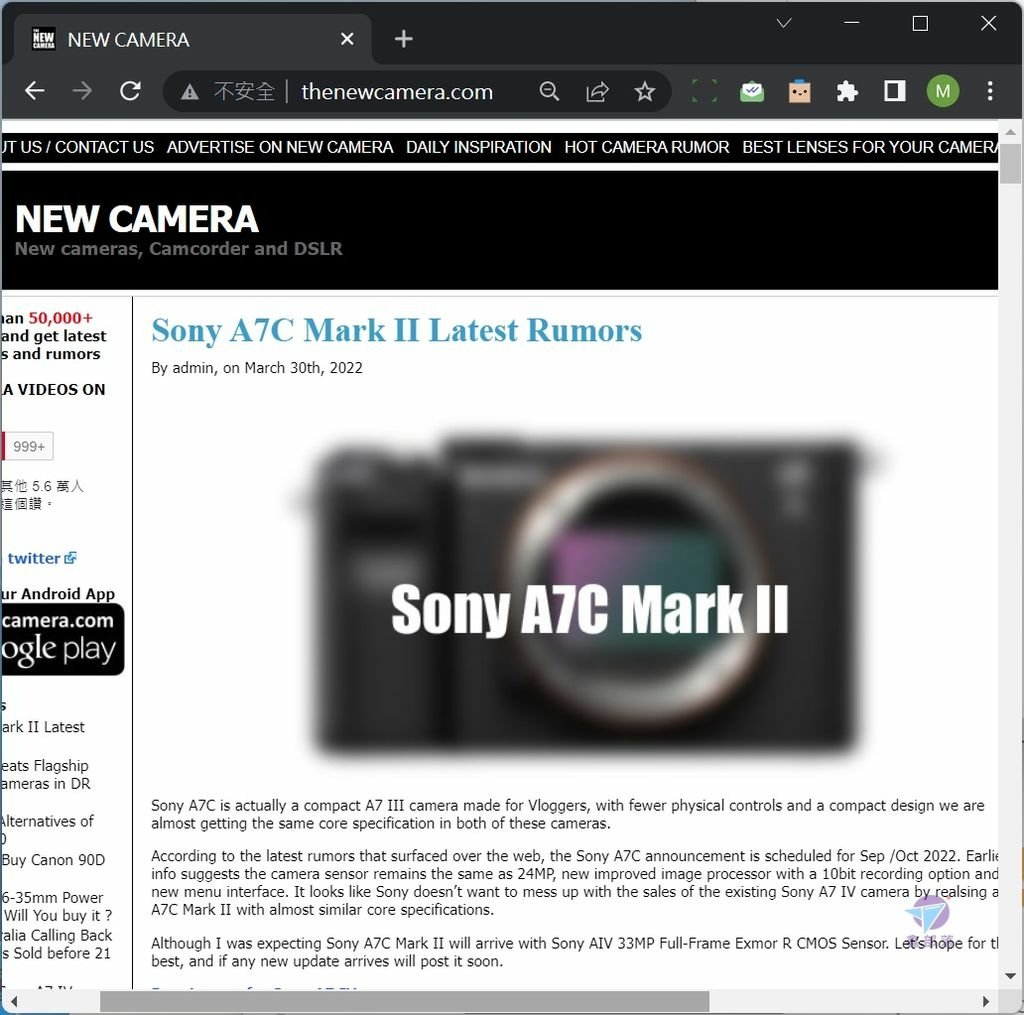Image resolution: width=1024 pixels, height=1015 pixels.
Task: Open sidebar link 'ark II Latest'
Action: tap(43, 727)
